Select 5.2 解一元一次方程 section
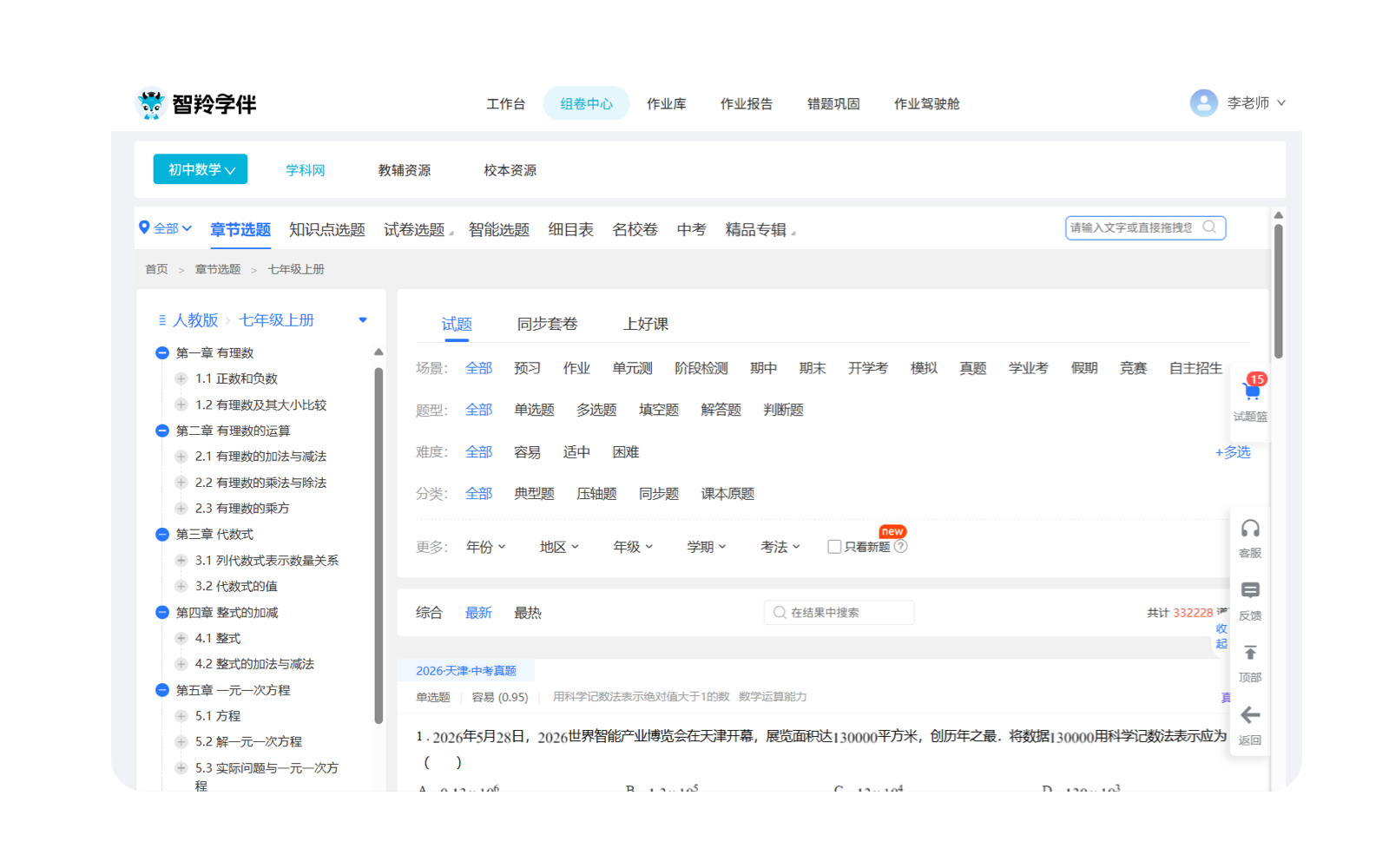1389x868 pixels. tap(248, 742)
